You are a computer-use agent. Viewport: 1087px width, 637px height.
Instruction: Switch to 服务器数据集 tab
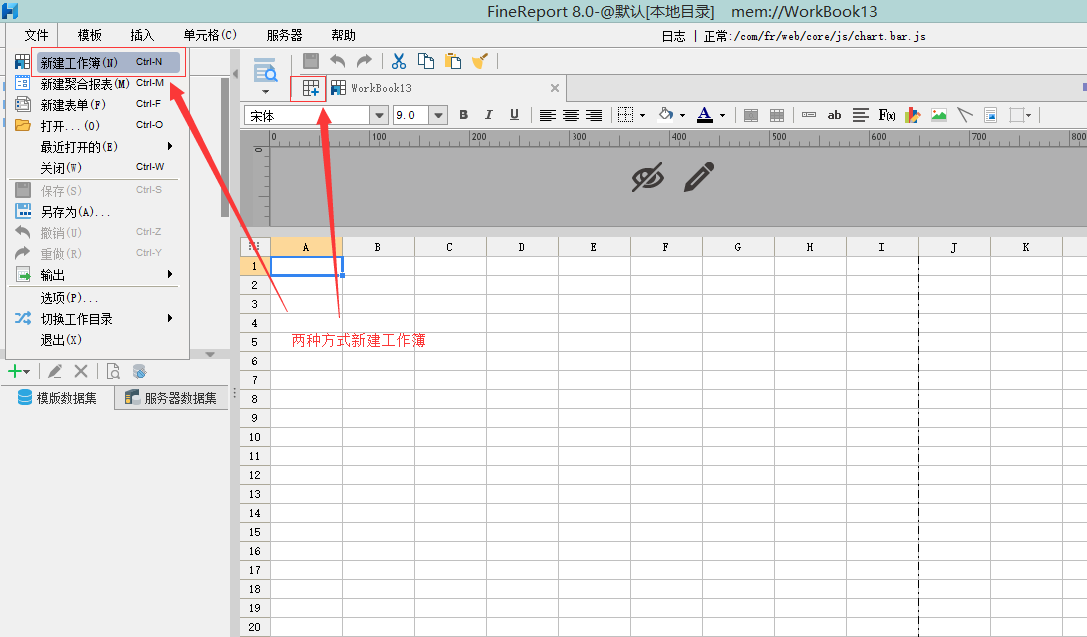171,398
